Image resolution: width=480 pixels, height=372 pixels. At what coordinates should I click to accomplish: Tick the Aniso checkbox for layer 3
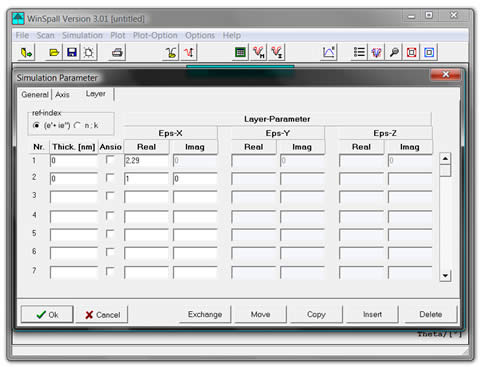[x=109, y=196]
